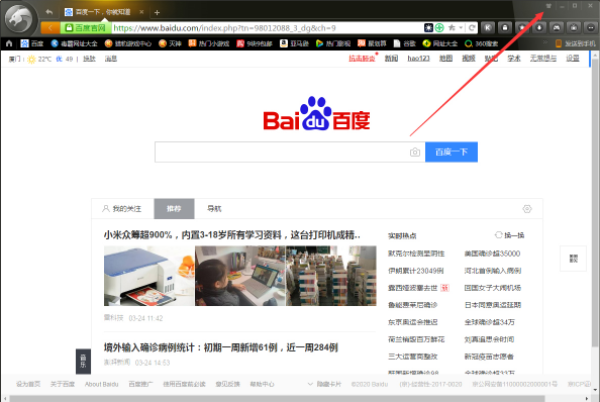Screen dimensions: 600x402
Task: Open the skin shirt icon in title bar
Action: point(548,6)
